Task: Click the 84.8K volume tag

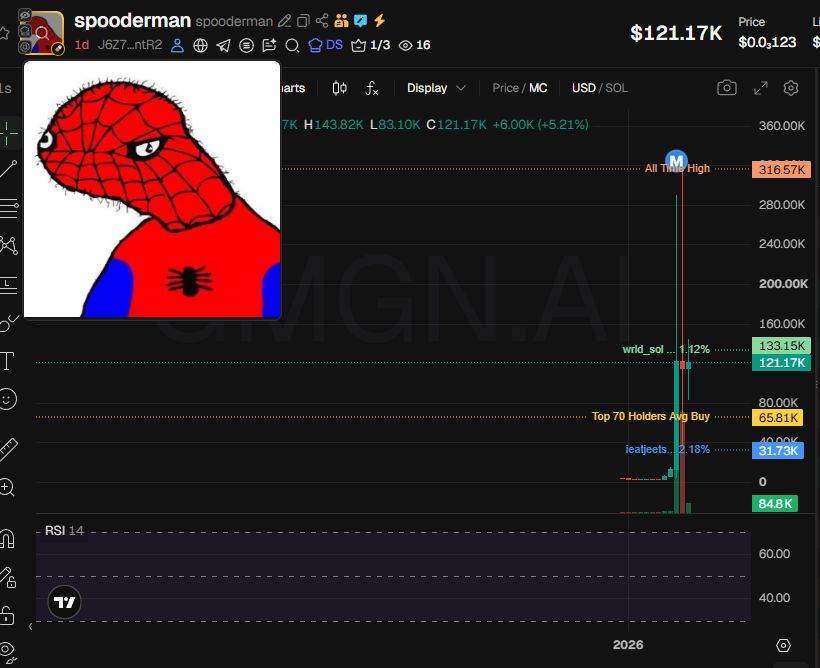Action: click(x=775, y=504)
